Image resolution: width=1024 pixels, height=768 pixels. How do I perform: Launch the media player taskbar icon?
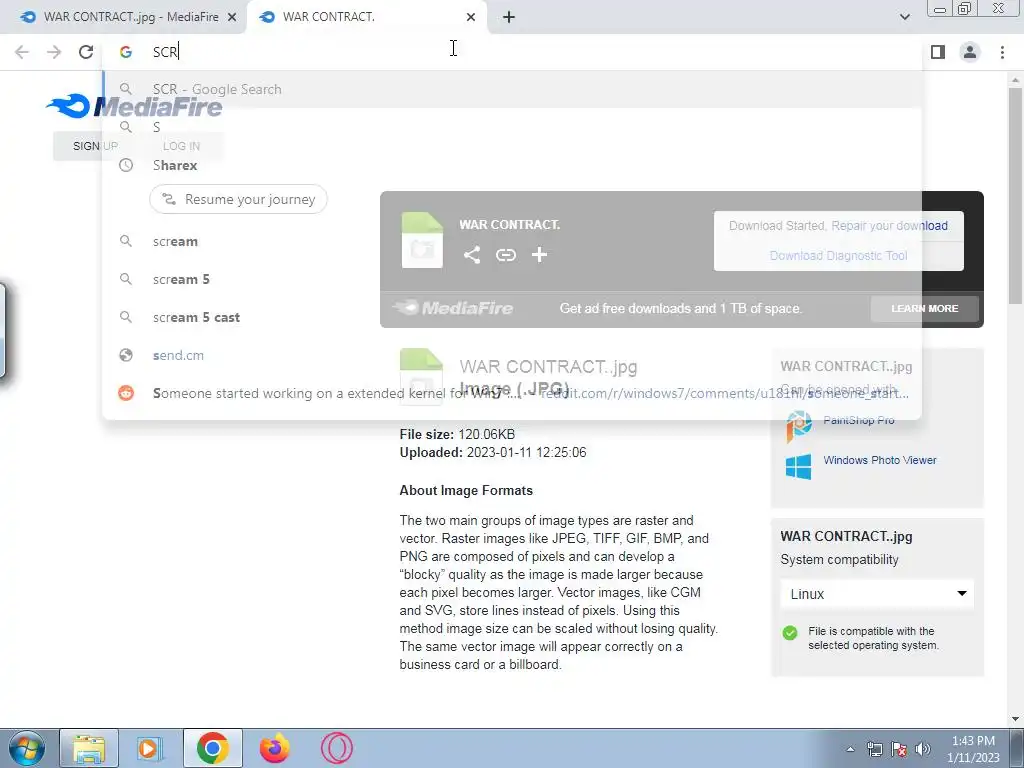click(x=150, y=748)
